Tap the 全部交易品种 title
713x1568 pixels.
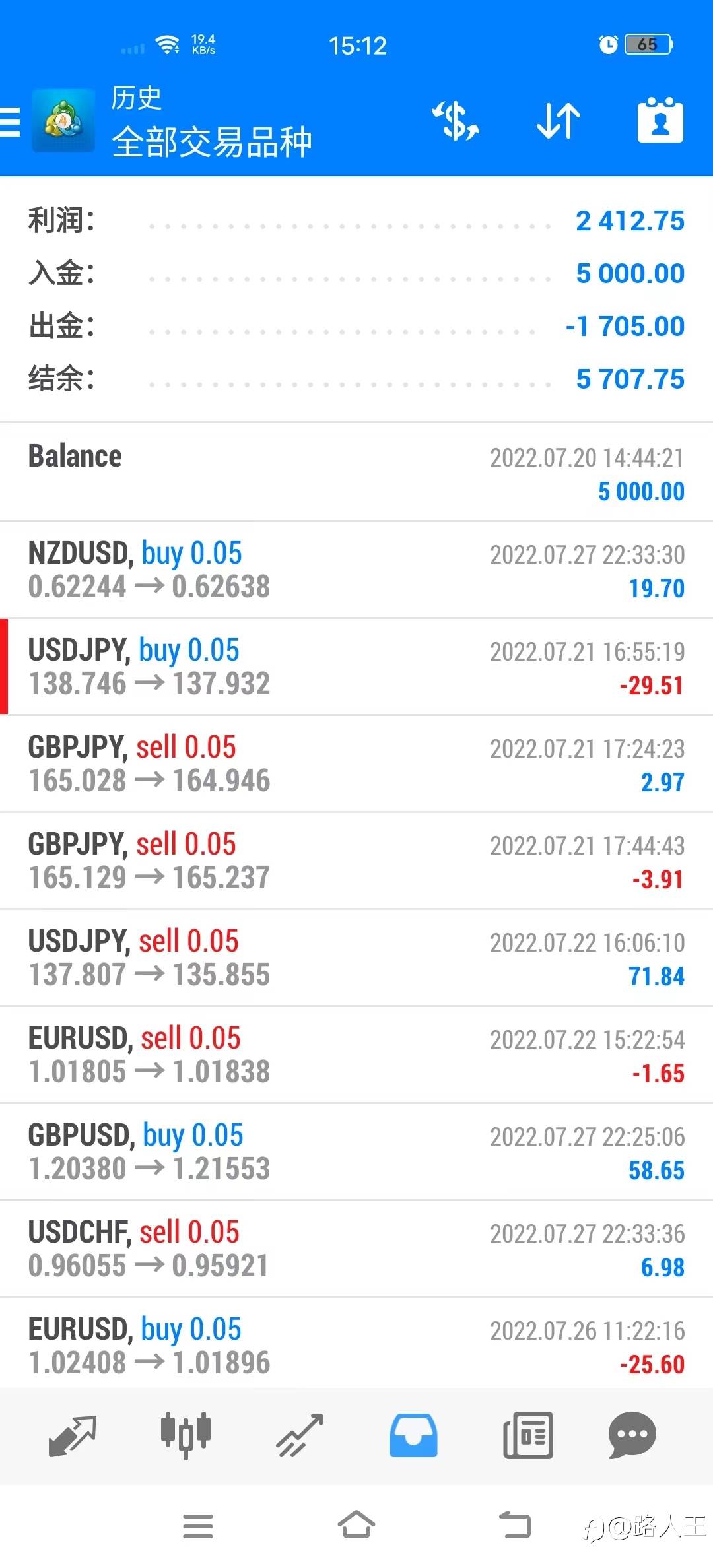pos(211,142)
